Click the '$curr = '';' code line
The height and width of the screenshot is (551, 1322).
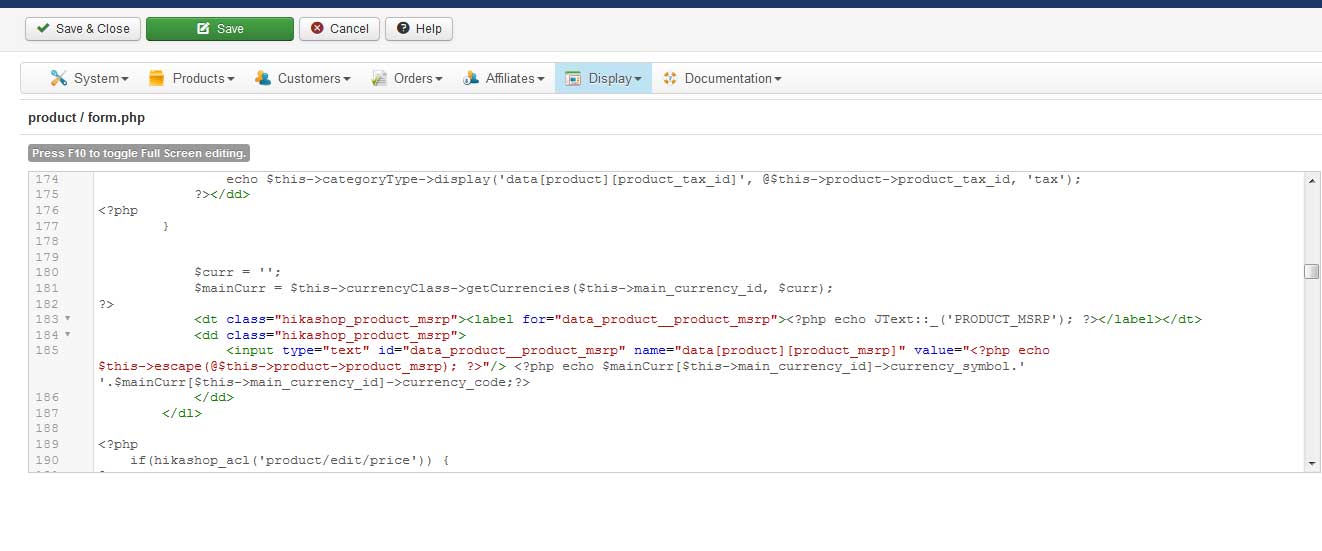tap(238, 273)
